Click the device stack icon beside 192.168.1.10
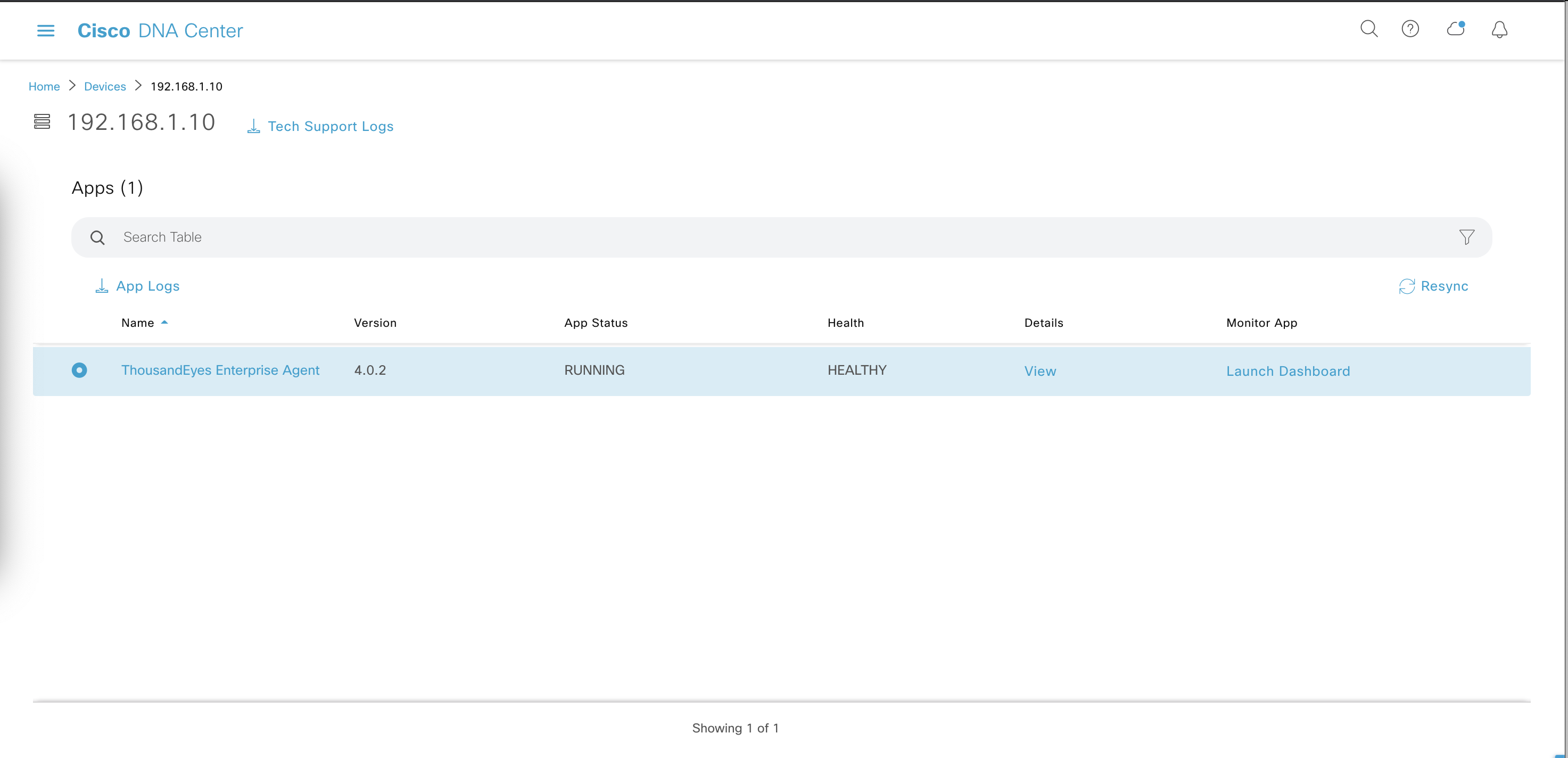The height and width of the screenshot is (758, 1568). click(x=42, y=122)
